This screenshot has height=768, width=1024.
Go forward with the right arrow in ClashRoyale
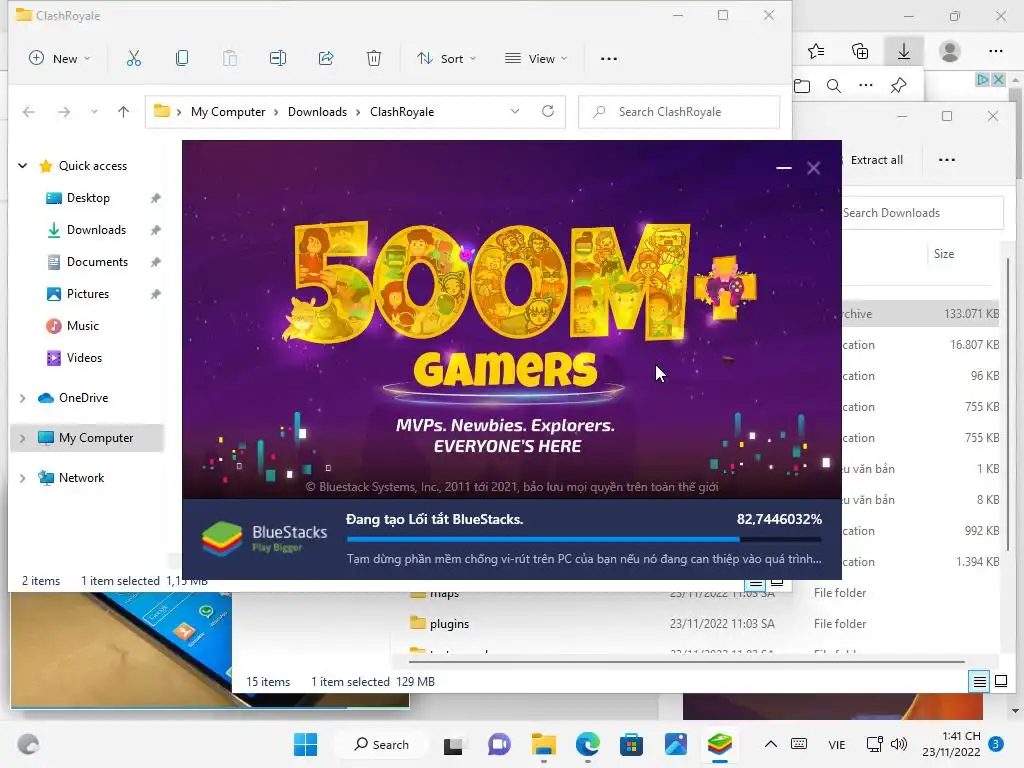(63, 112)
